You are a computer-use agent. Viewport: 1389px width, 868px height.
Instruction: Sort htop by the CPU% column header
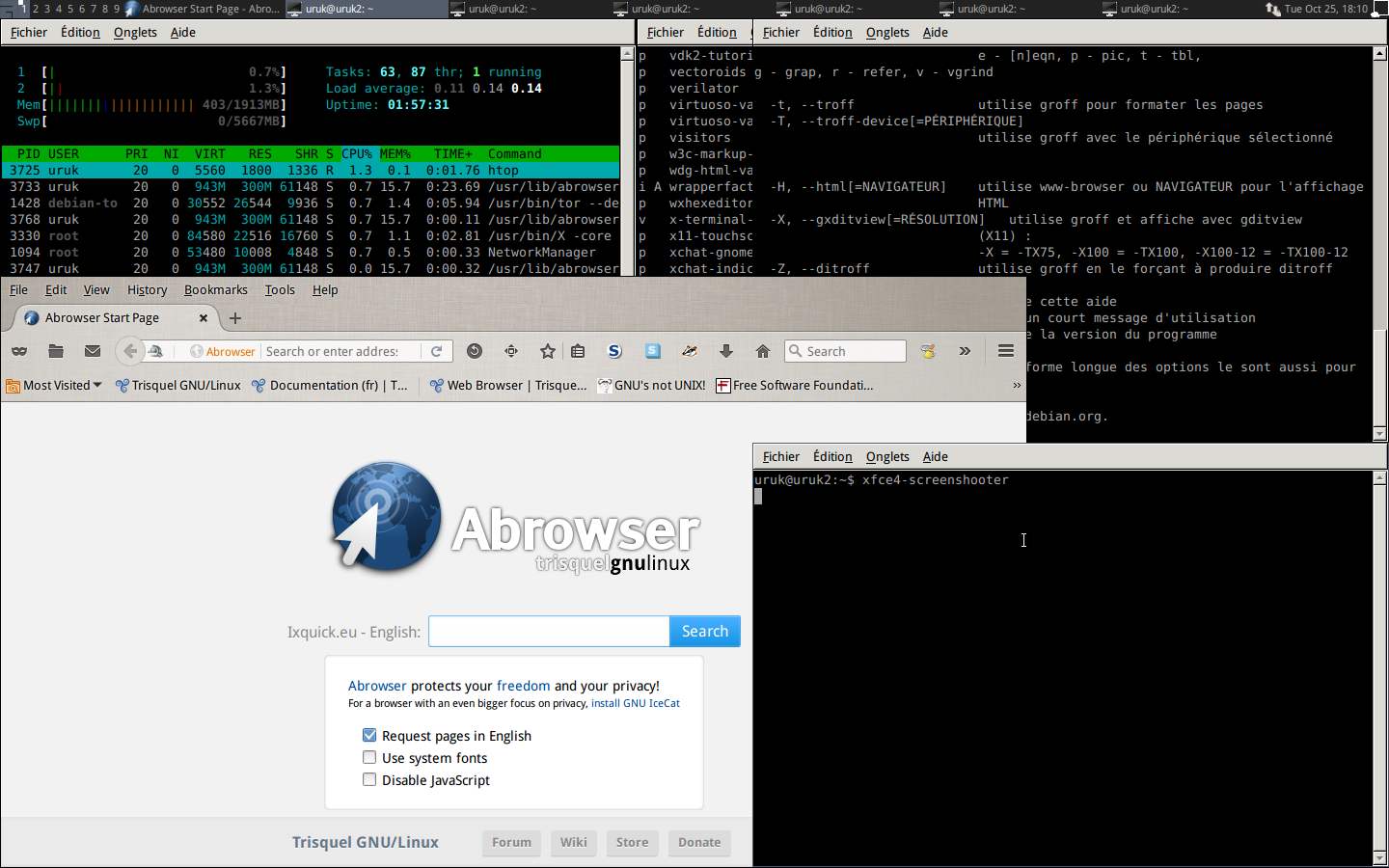(x=357, y=153)
